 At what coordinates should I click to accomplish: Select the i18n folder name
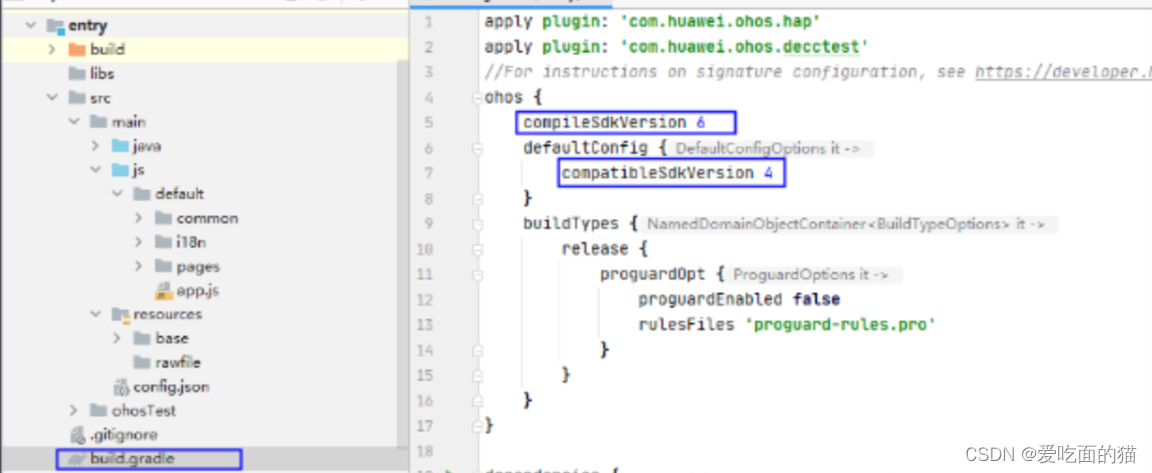point(193,242)
